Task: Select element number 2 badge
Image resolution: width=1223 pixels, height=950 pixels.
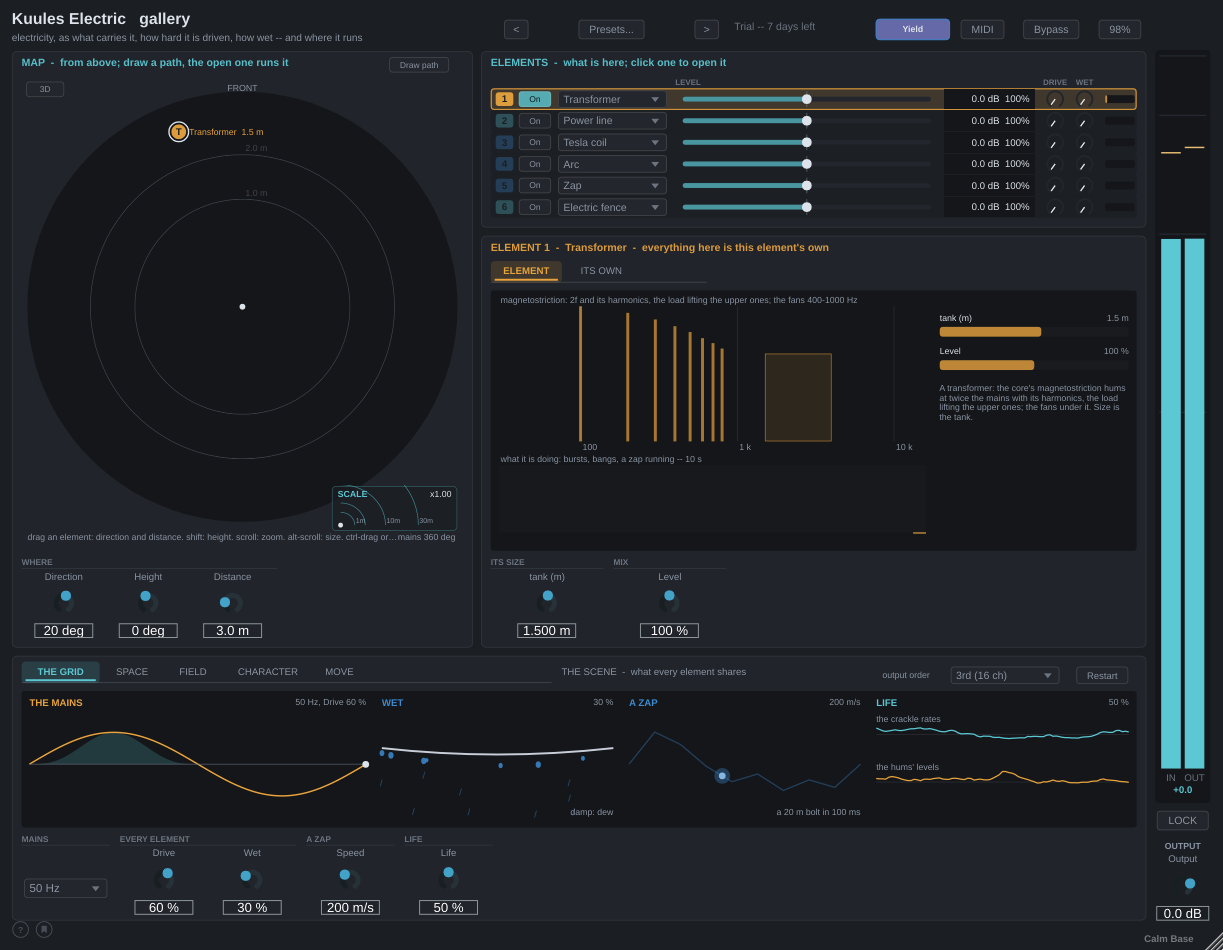Action: 504,121
